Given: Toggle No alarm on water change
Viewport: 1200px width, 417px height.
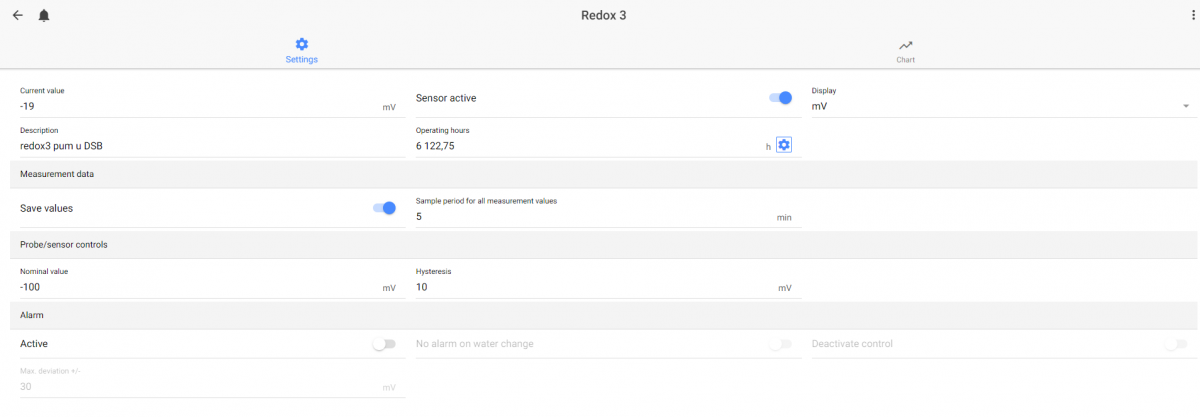Looking at the screenshot, I should pyautogui.click(x=780, y=344).
